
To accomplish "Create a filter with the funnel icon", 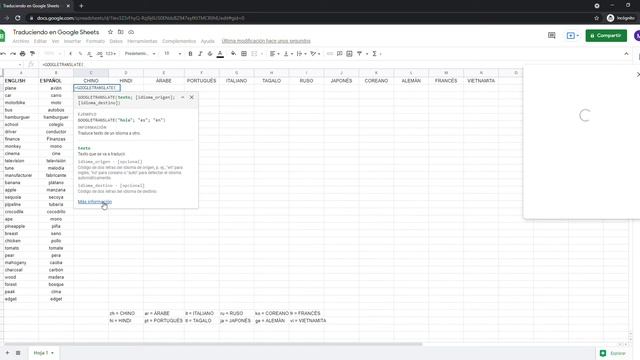I will pyautogui.click(x=360, y=54).
